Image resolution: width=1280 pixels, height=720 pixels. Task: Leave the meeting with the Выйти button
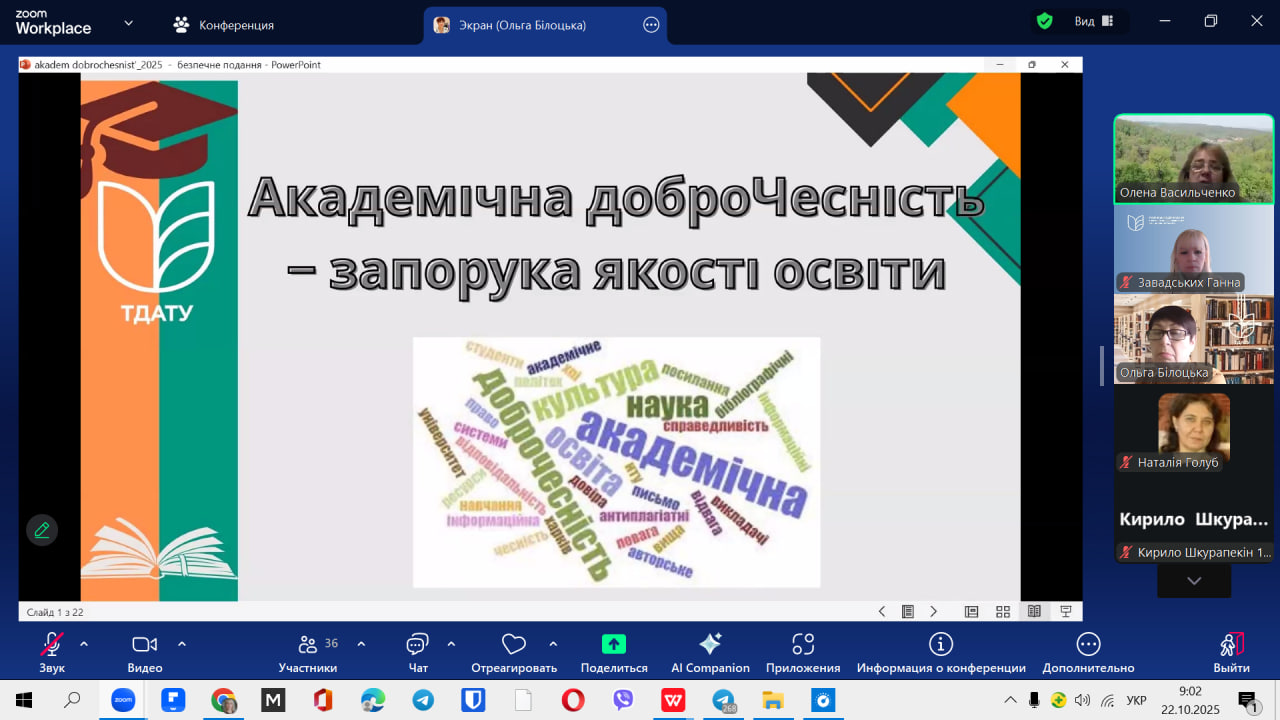coord(1231,652)
